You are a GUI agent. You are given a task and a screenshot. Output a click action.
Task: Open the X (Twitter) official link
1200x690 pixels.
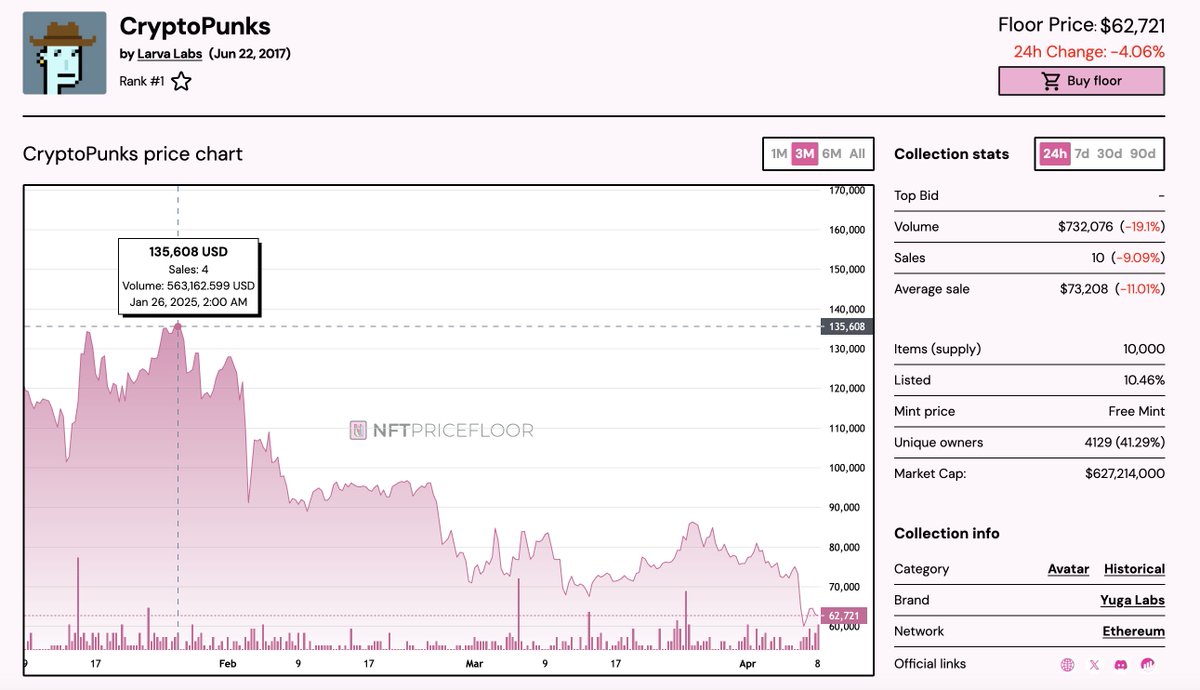pos(1094,664)
